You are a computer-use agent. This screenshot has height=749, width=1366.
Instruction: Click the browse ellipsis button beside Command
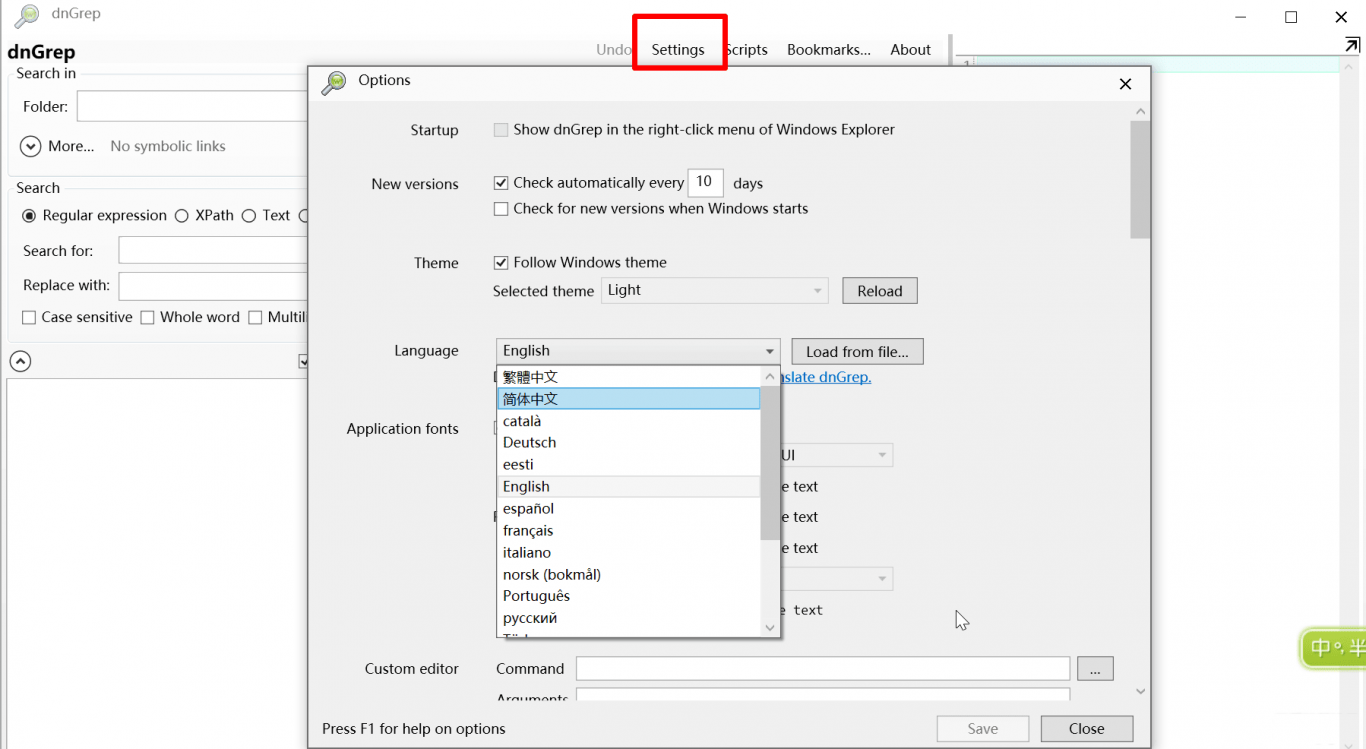click(1095, 669)
